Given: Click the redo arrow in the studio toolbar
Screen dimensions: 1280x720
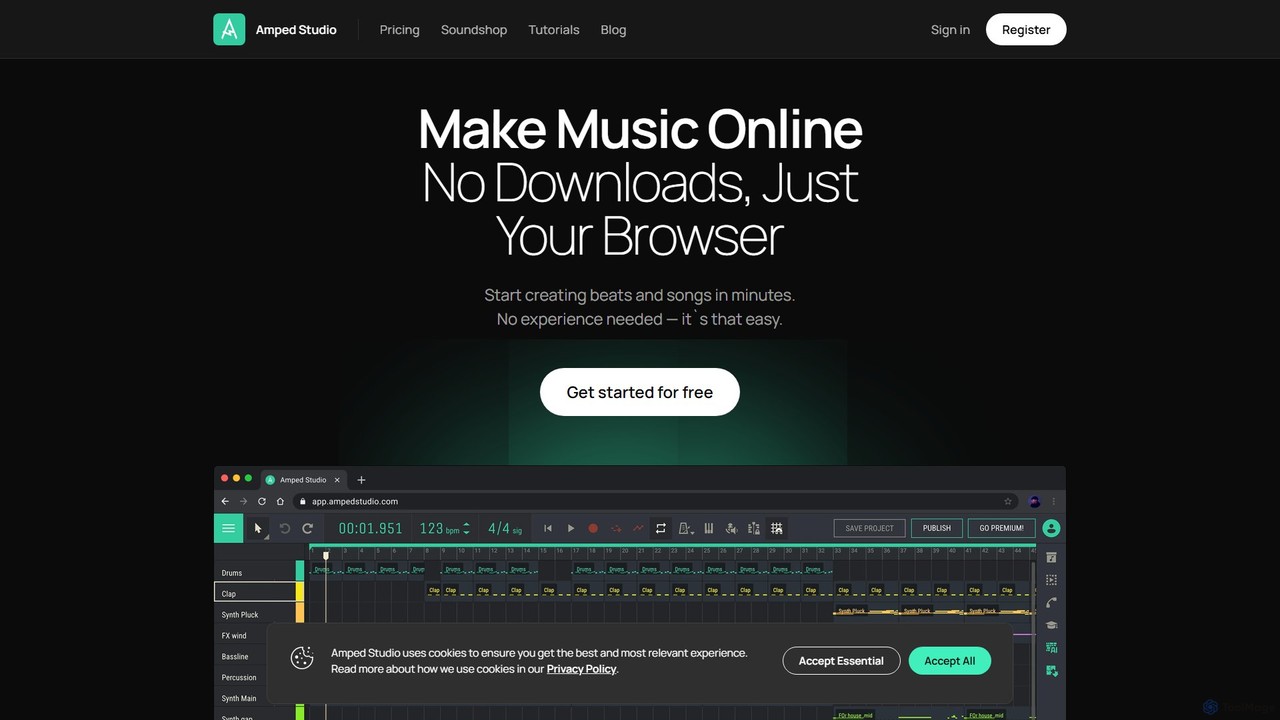Looking at the screenshot, I should click(308, 528).
